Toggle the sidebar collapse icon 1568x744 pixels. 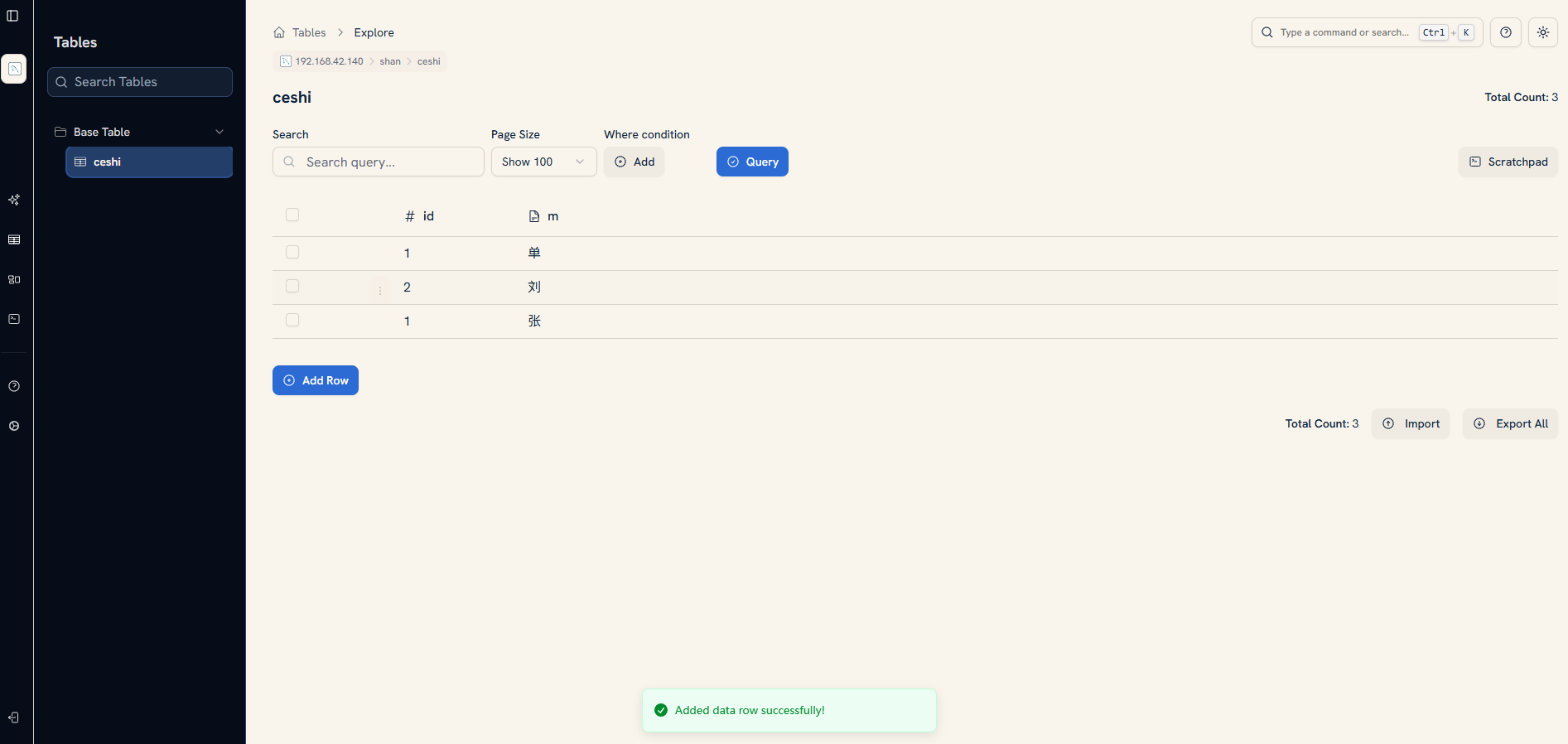[12, 16]
